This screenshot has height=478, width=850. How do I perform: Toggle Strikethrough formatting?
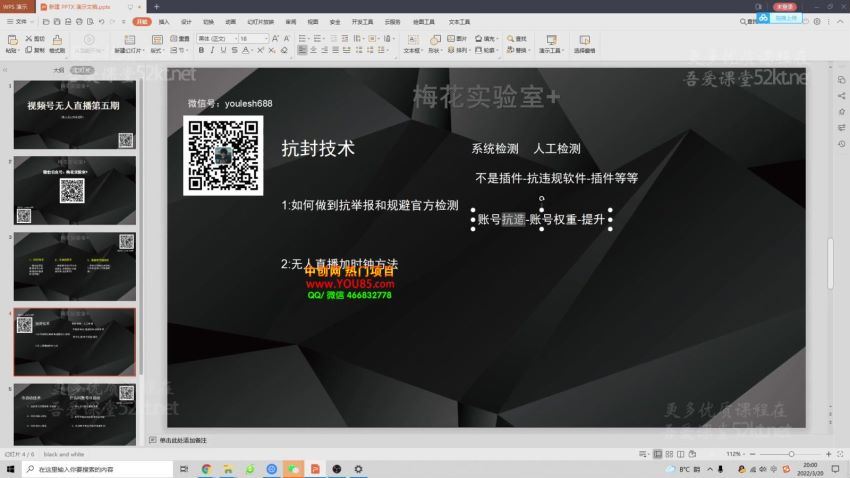[234, 50]
